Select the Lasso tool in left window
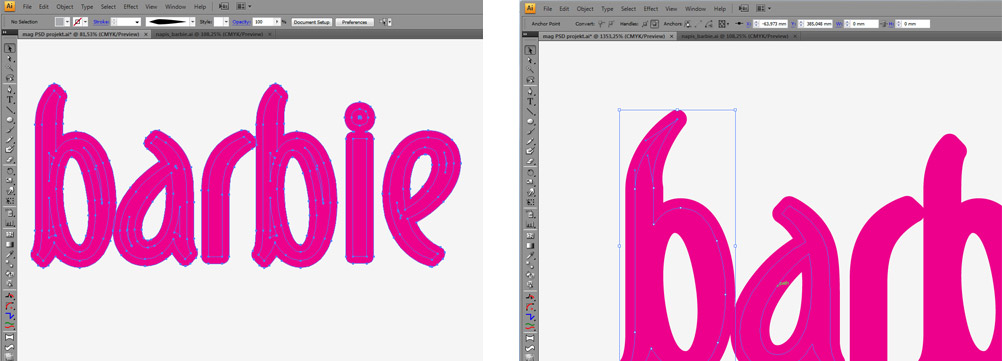The width and height of the screenshot is (1002, 361). (x=9, y=78)
